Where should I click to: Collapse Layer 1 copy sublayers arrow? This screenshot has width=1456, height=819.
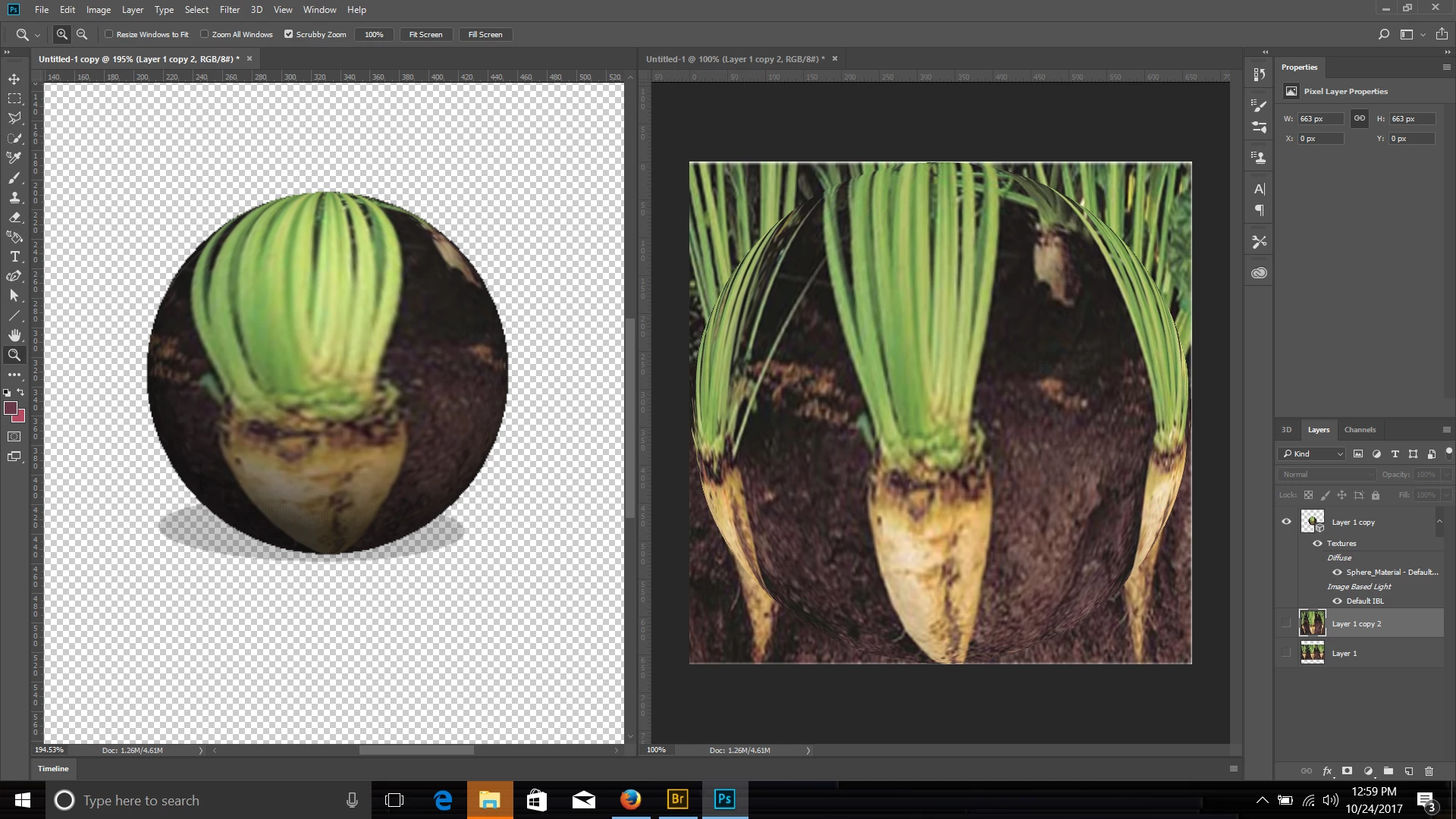[x=1439, y=521]
